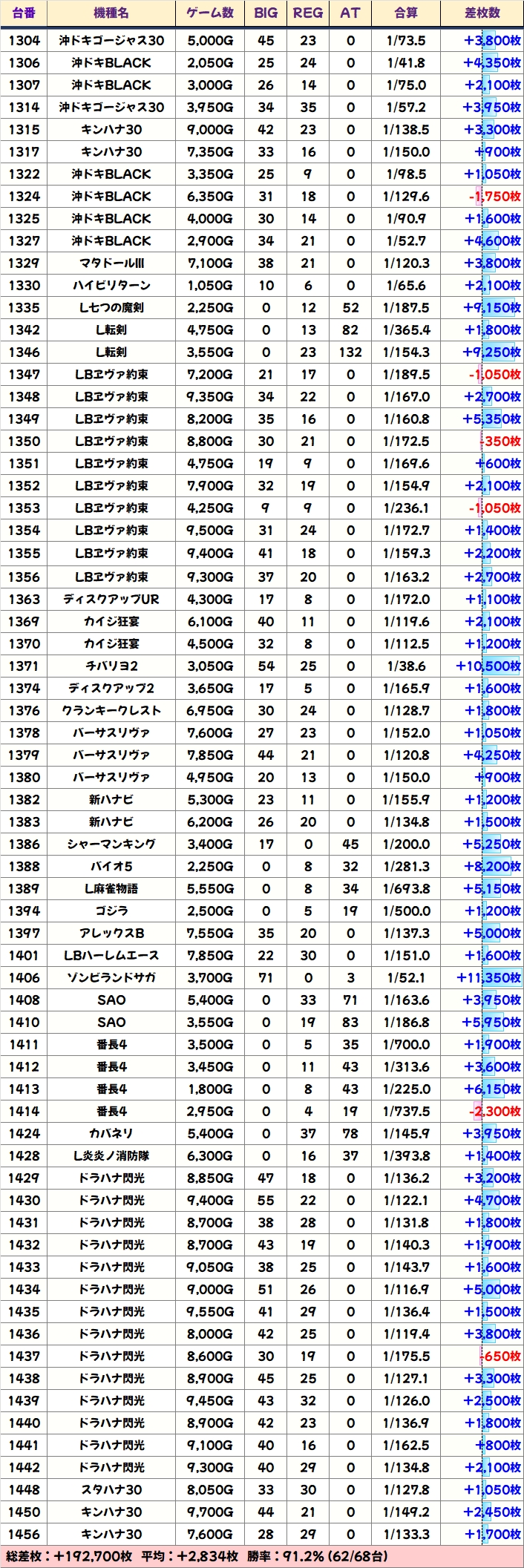Click the +9,250枚 difference value
This screenshot has height=1568, width=524.
(492, 352)
